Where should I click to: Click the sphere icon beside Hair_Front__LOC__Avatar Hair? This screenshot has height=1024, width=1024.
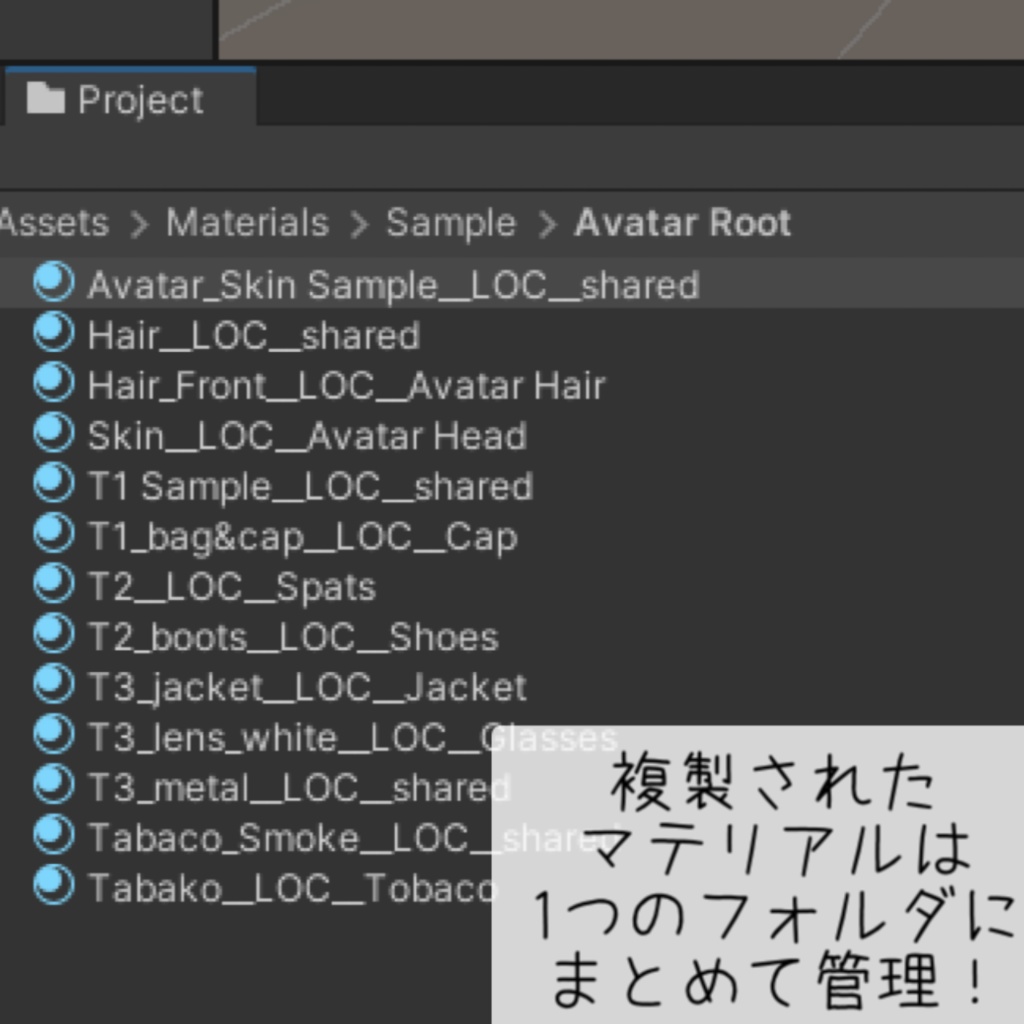click(52, 385)
